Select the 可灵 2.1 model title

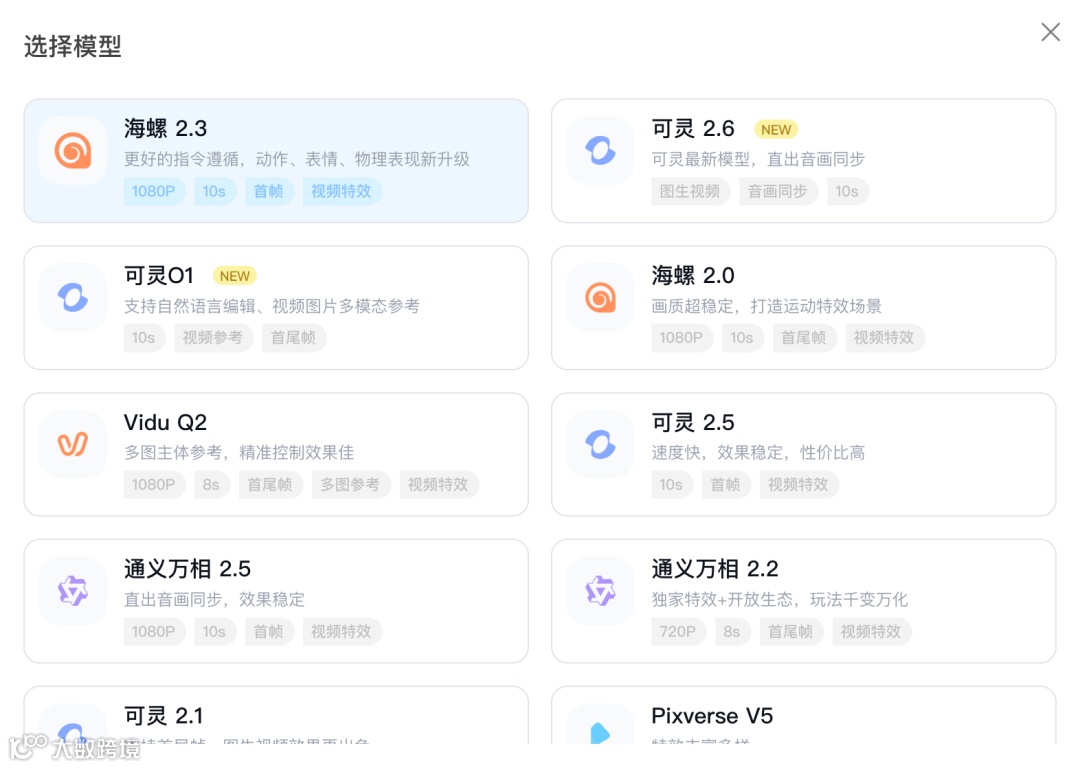click(164, 716)
